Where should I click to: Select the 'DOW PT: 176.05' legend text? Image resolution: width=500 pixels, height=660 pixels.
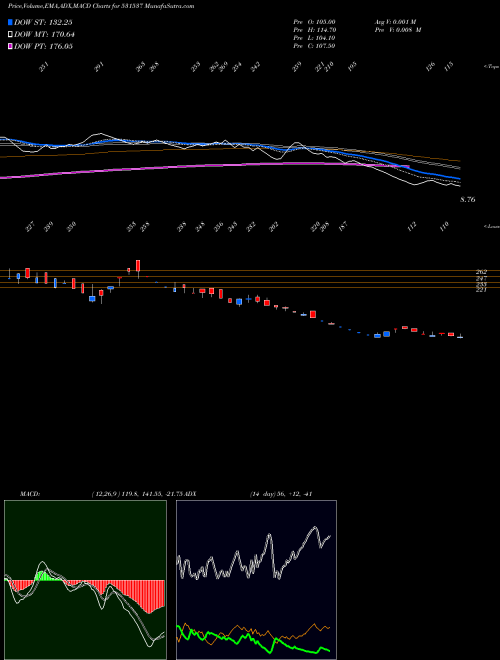[x=43, y=46]
